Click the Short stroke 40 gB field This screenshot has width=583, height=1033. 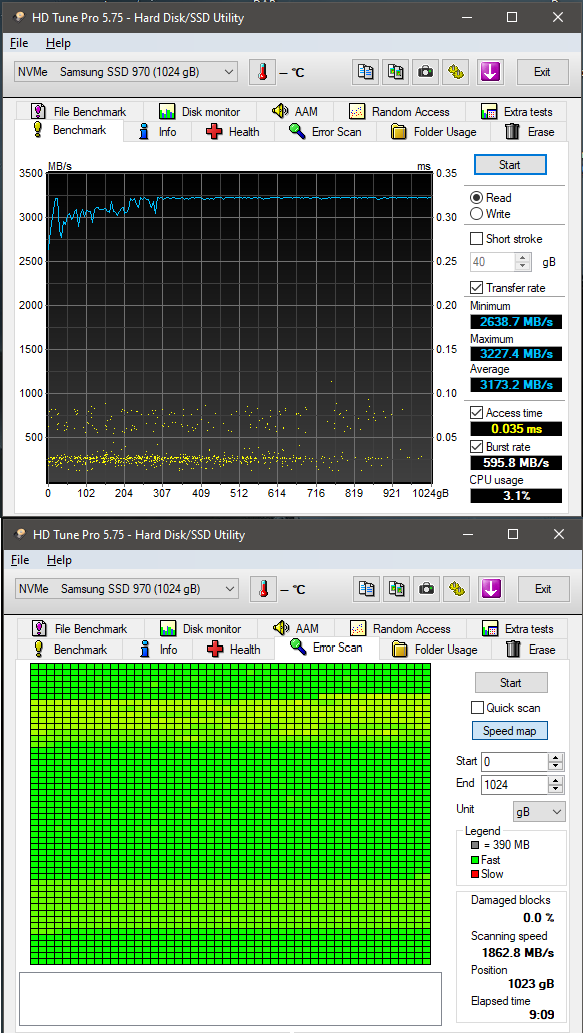[x=493, y=262]
